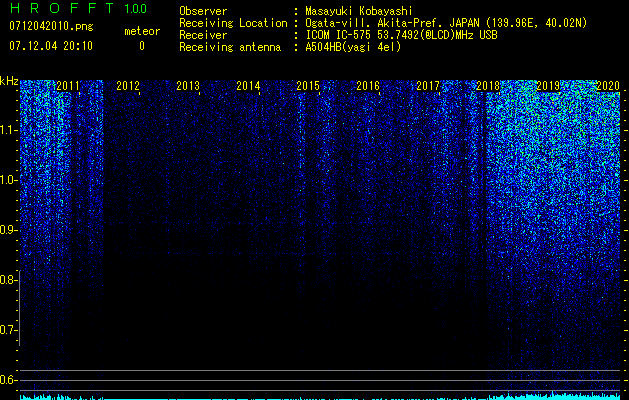Click the 2012 time marker

point(128,86)
